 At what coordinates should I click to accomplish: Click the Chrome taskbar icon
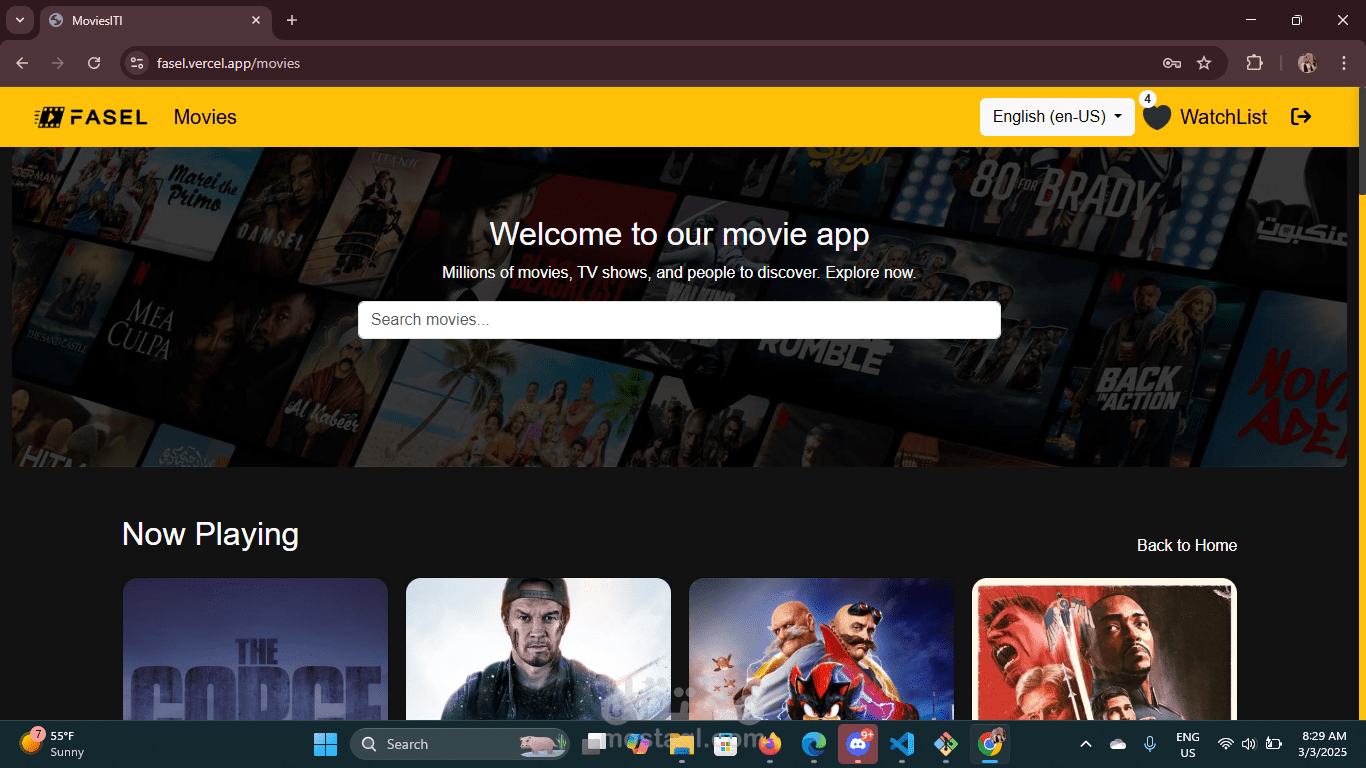[991, 744]
